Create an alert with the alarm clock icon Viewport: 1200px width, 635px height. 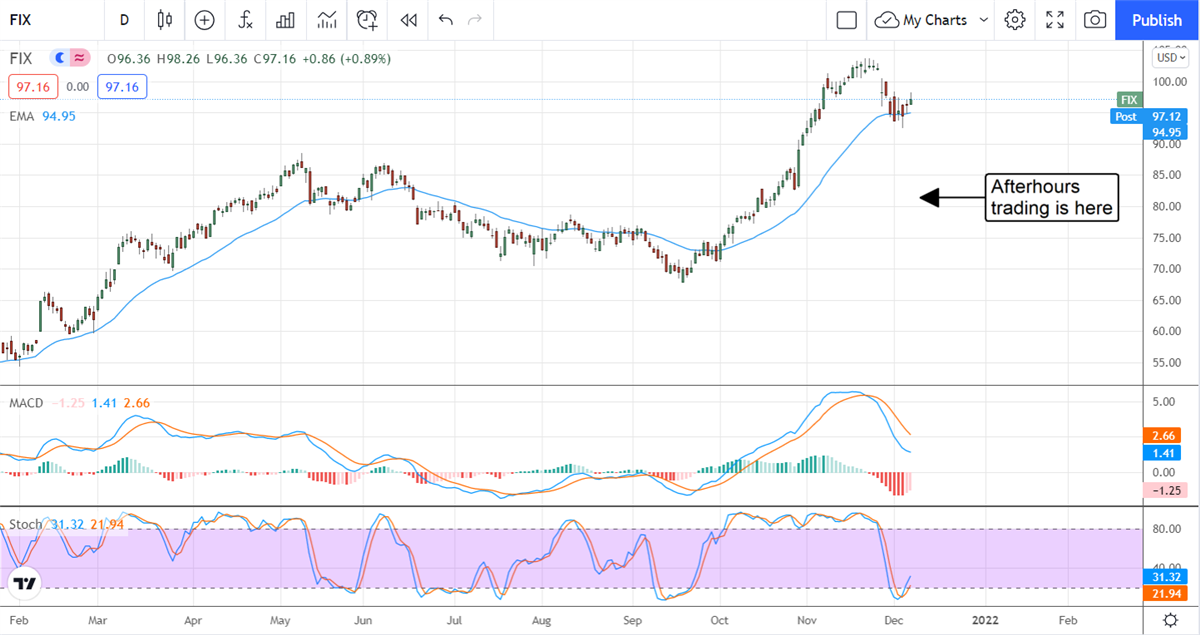[x=368, y=20]
